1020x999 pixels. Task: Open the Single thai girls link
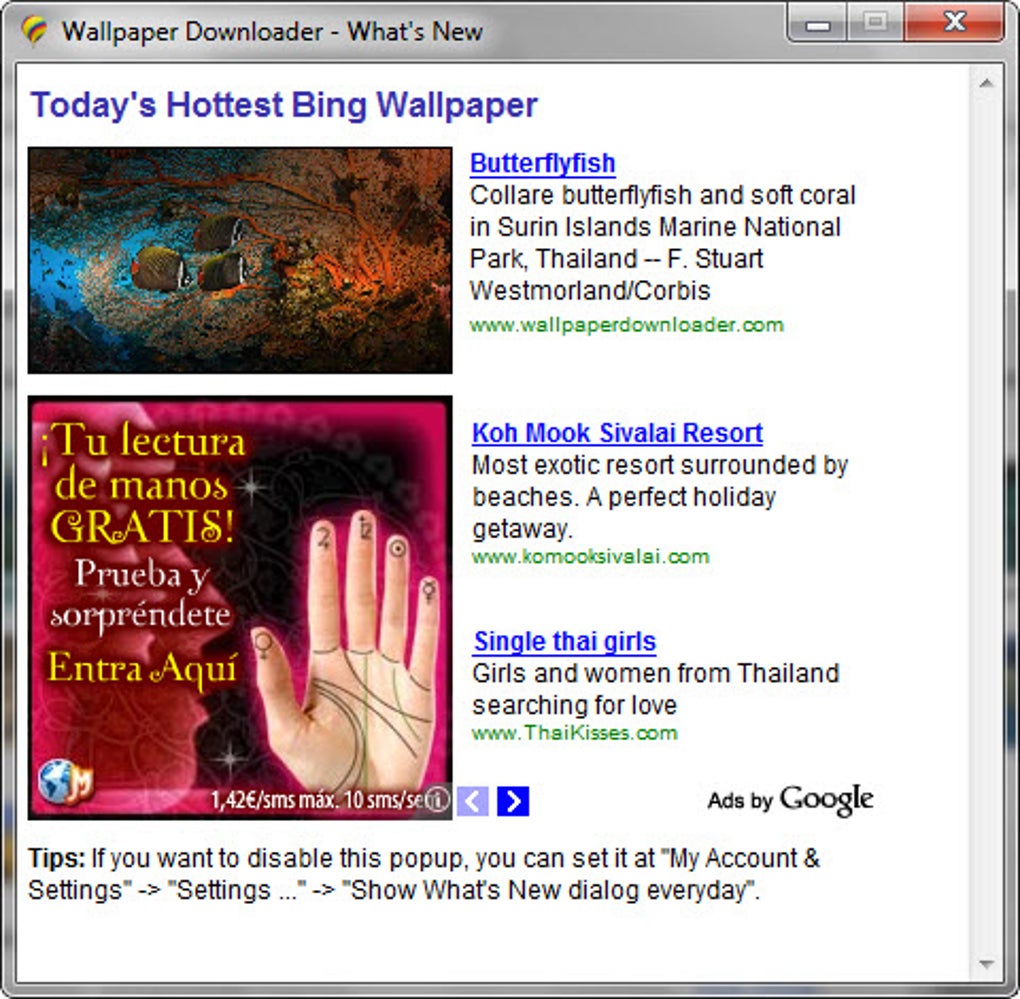[565, 641]
